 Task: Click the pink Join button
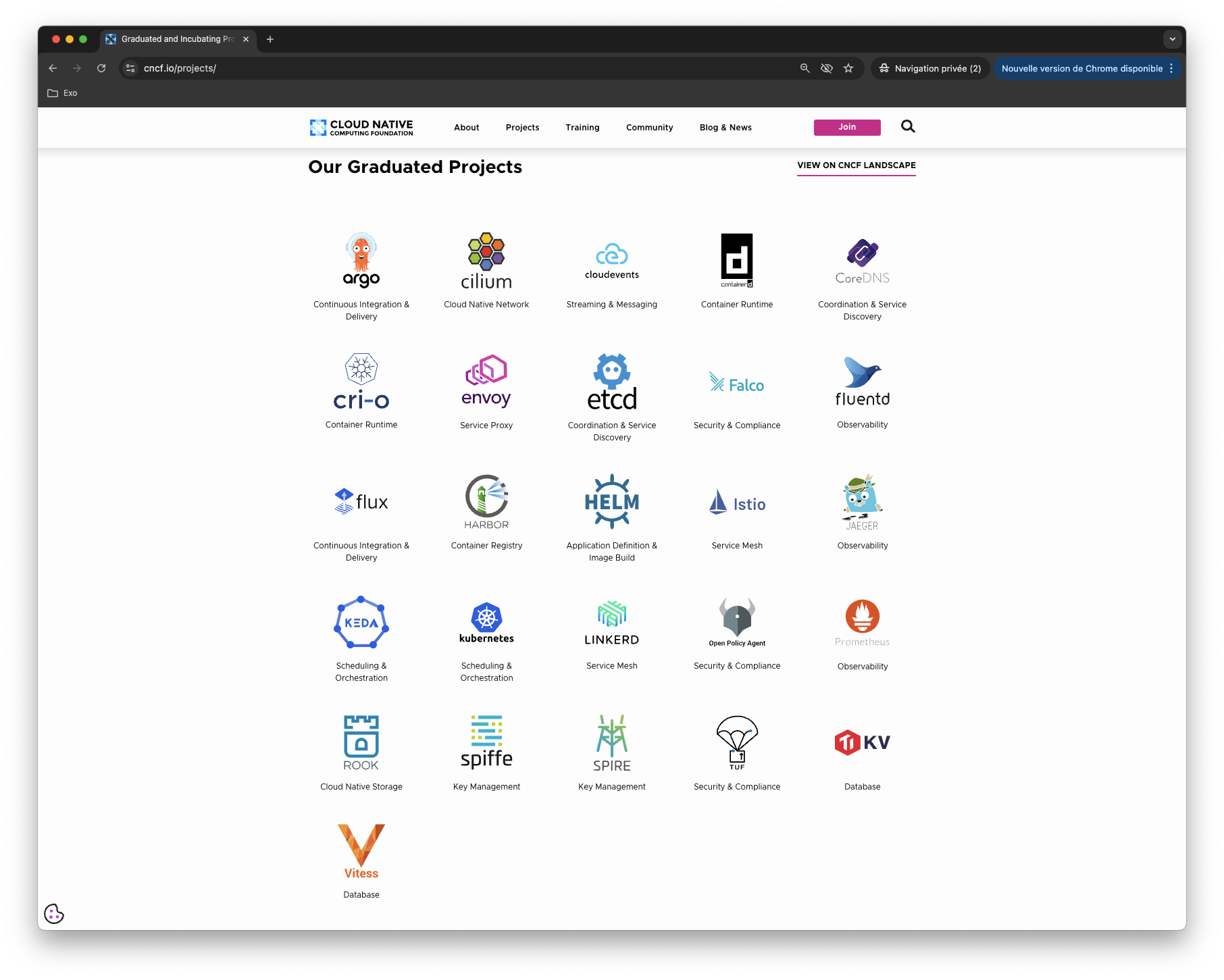pos(847,127)
